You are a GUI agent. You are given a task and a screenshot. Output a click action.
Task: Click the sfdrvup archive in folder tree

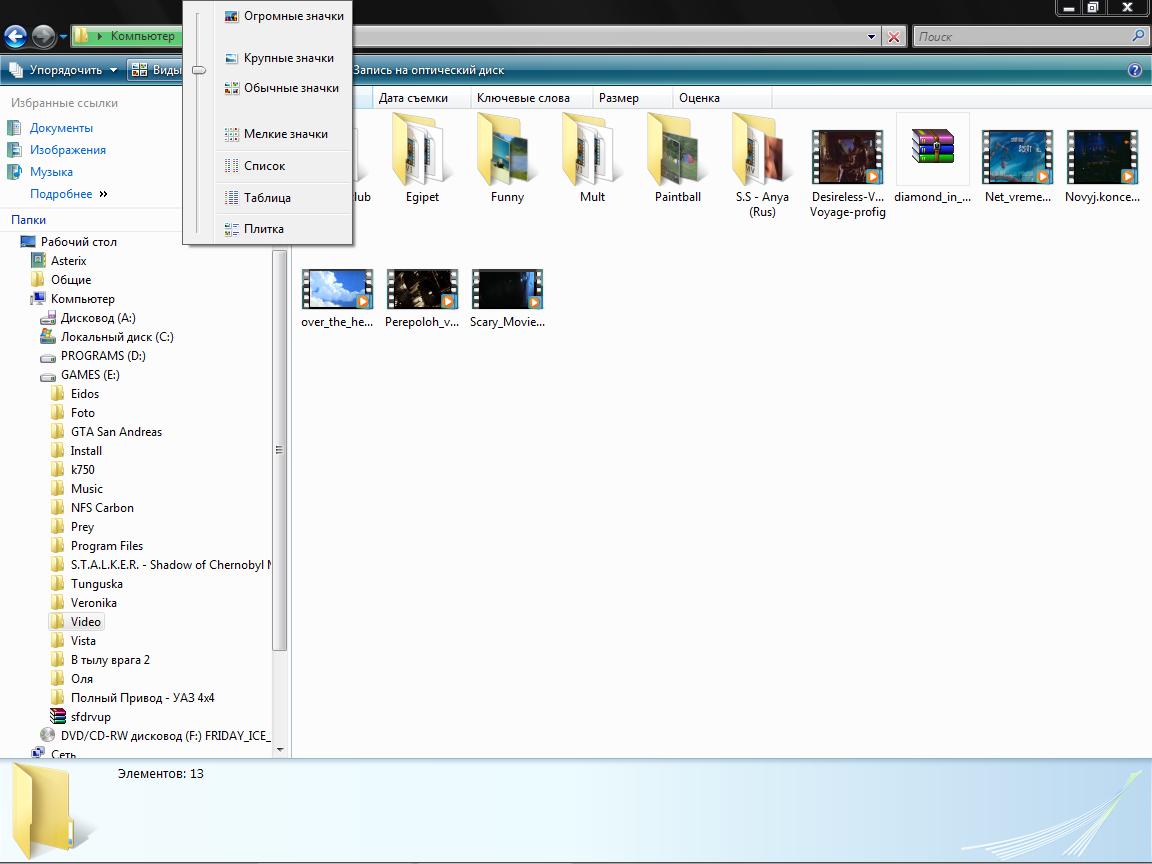click(90, 717)
